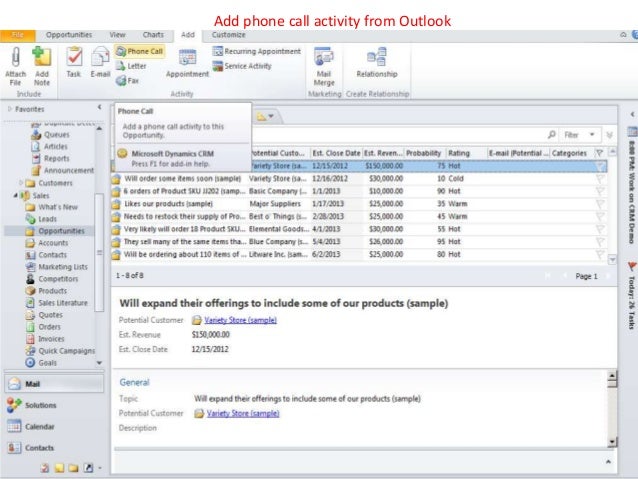
Task: Open Products in navigation tree
Action: [x=46, y=291]
